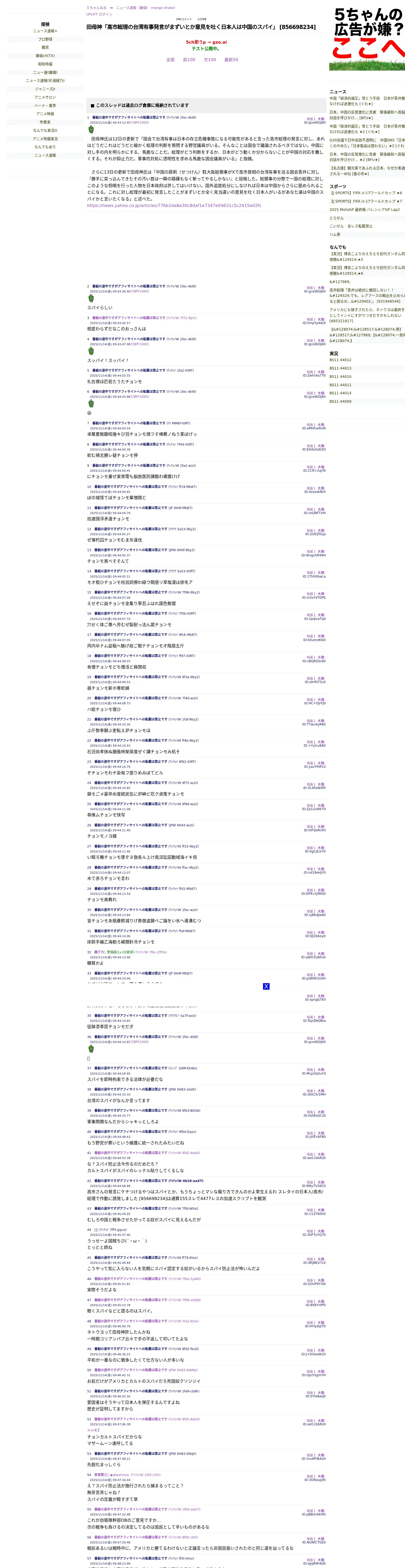
Task: Open BS11 44012 live thread
Action: tap(340, 360)
